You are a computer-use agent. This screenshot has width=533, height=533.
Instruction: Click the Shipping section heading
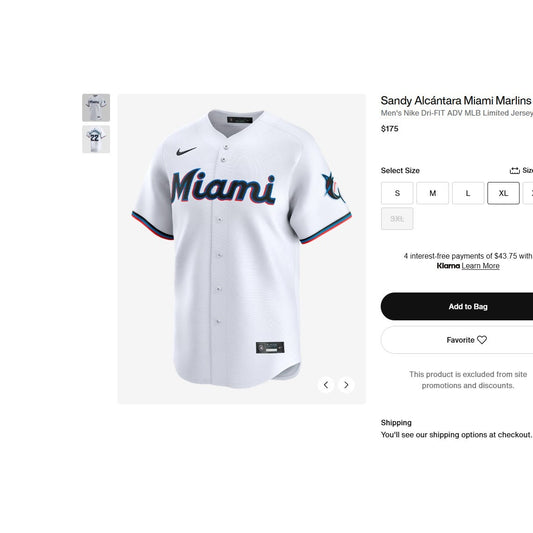(396, 423)
